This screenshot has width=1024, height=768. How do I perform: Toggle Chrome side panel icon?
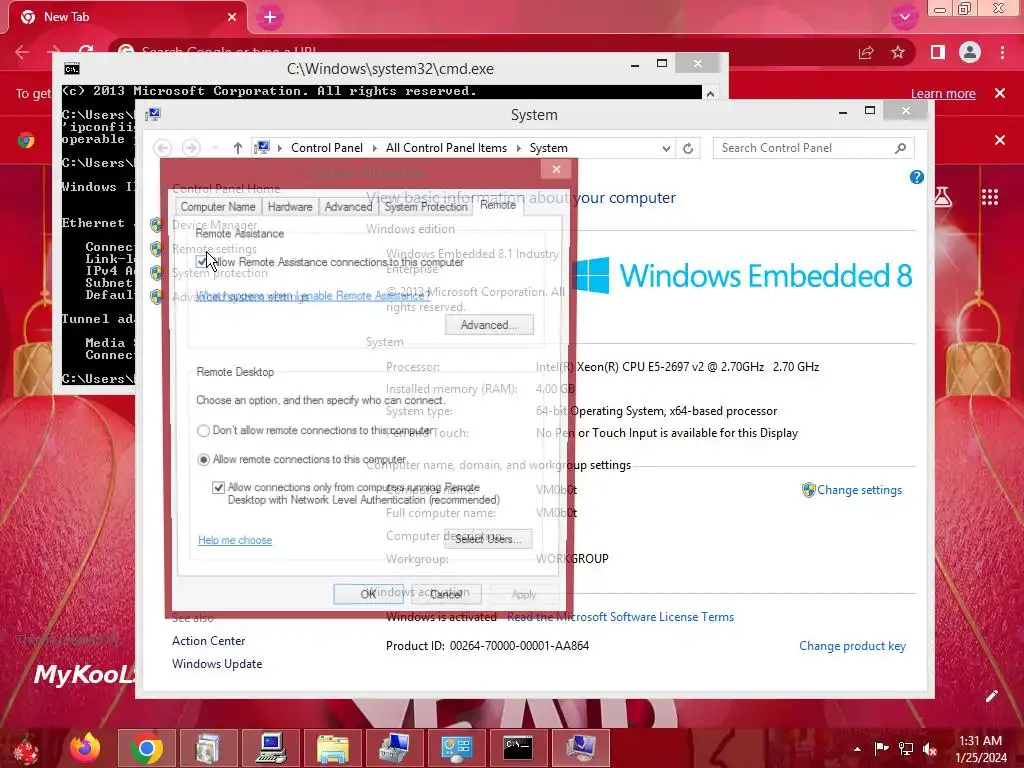coord(938,52)
